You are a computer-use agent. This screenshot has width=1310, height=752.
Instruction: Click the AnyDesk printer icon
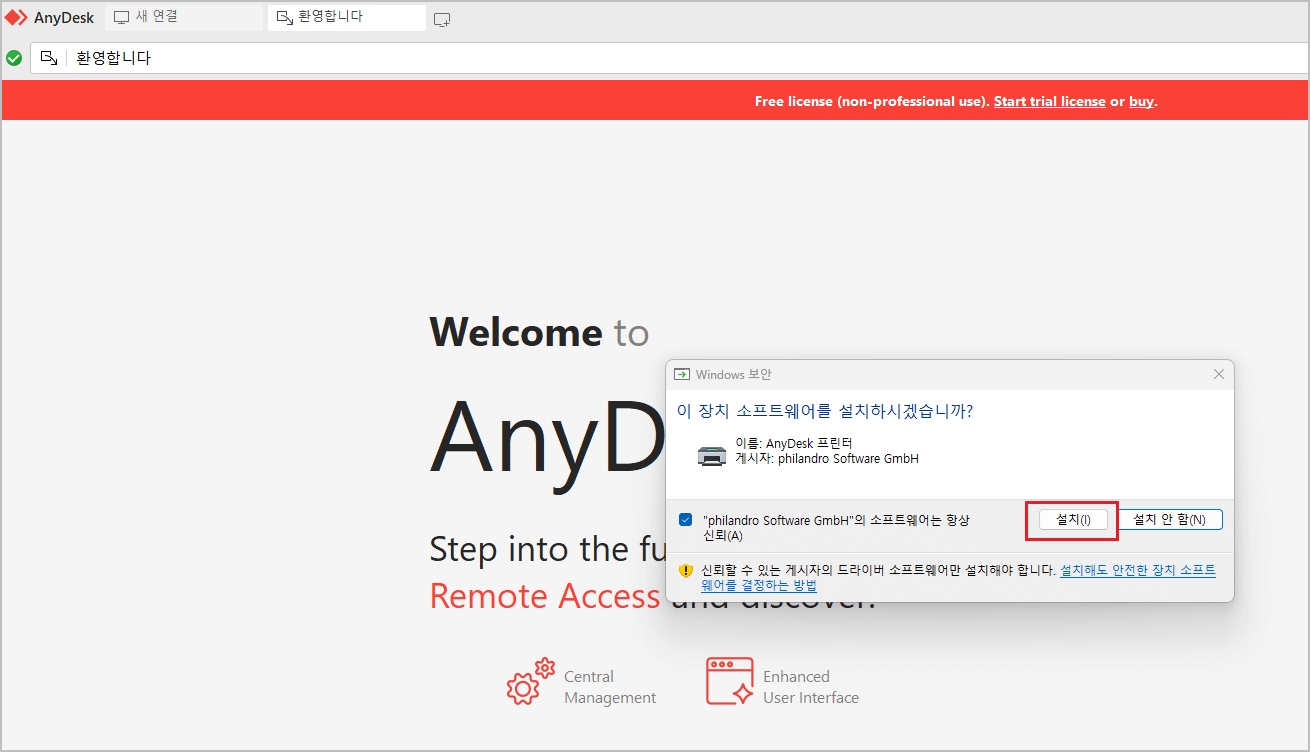click(712, 456)
